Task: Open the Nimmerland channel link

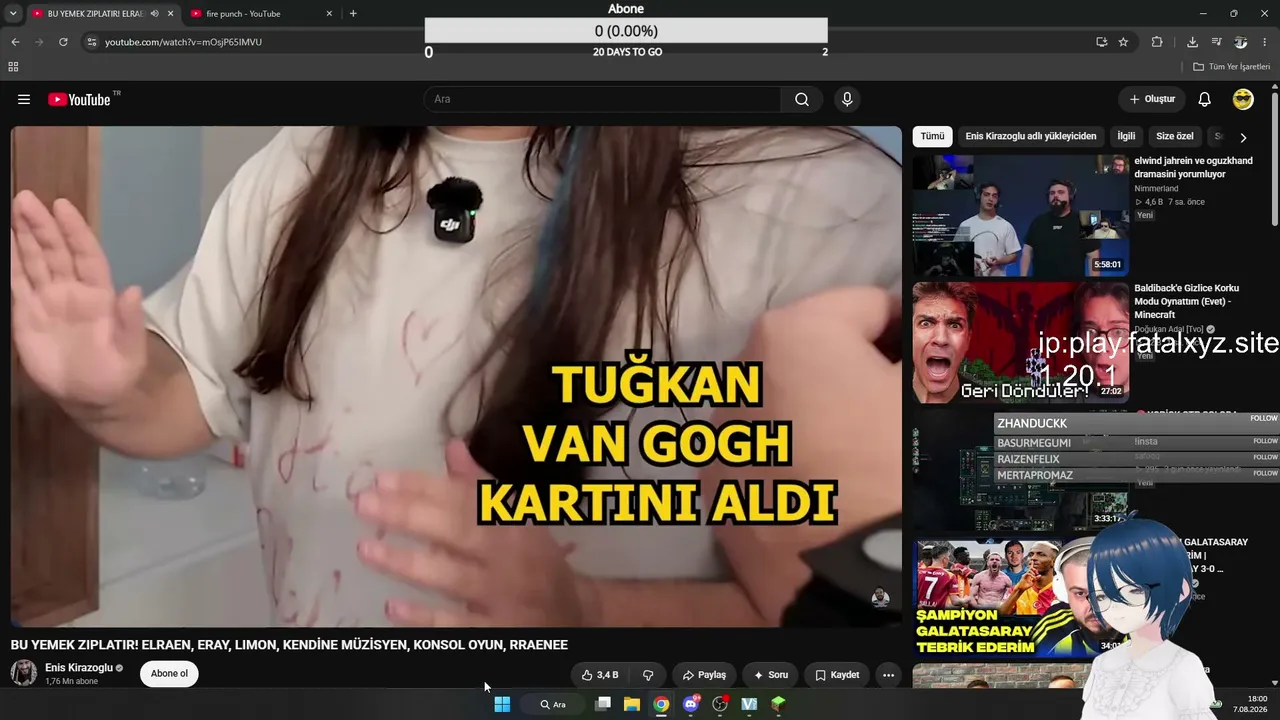Action: pos(1156,188)
